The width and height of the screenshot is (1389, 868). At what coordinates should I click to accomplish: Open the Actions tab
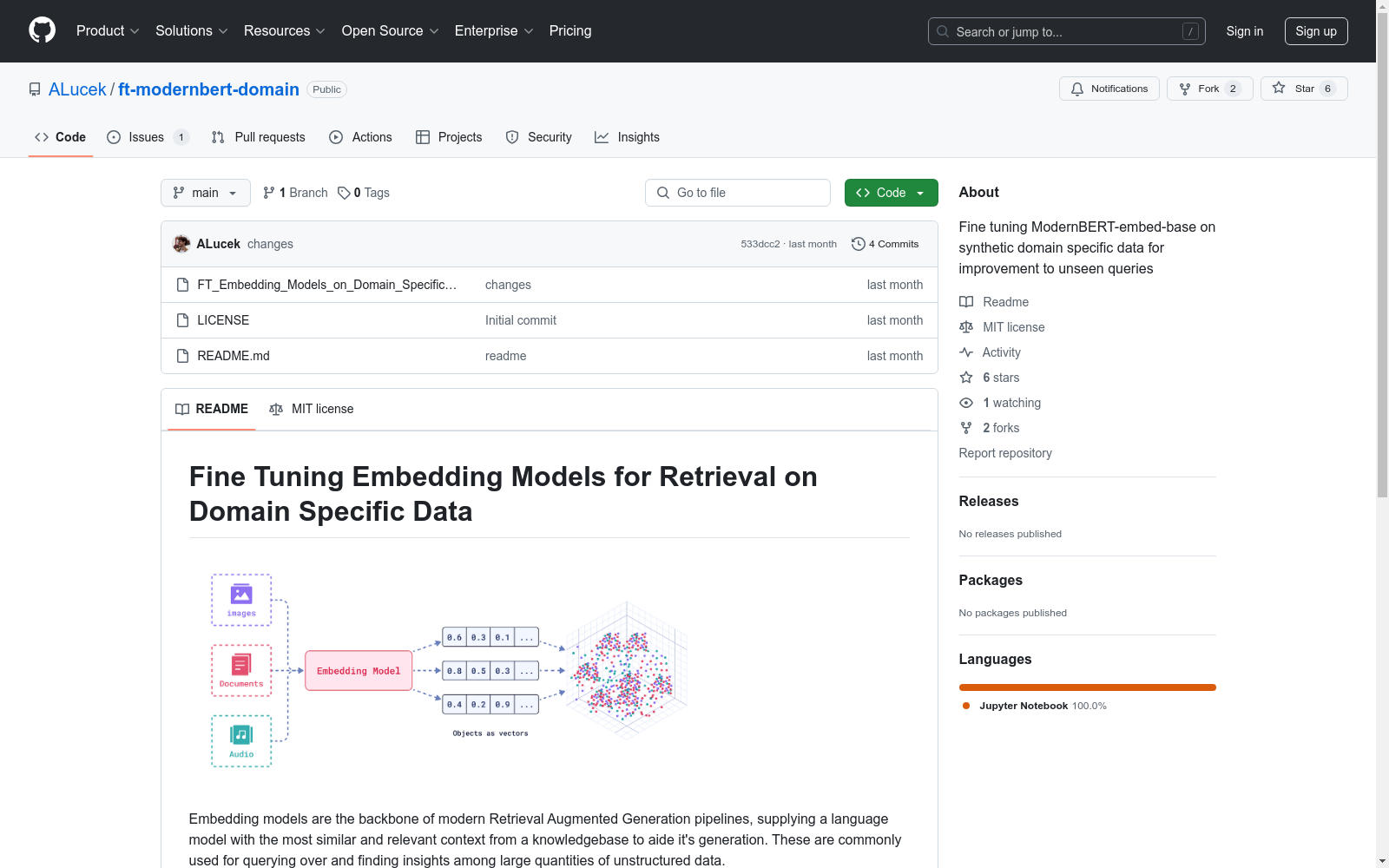pos(361,137)
